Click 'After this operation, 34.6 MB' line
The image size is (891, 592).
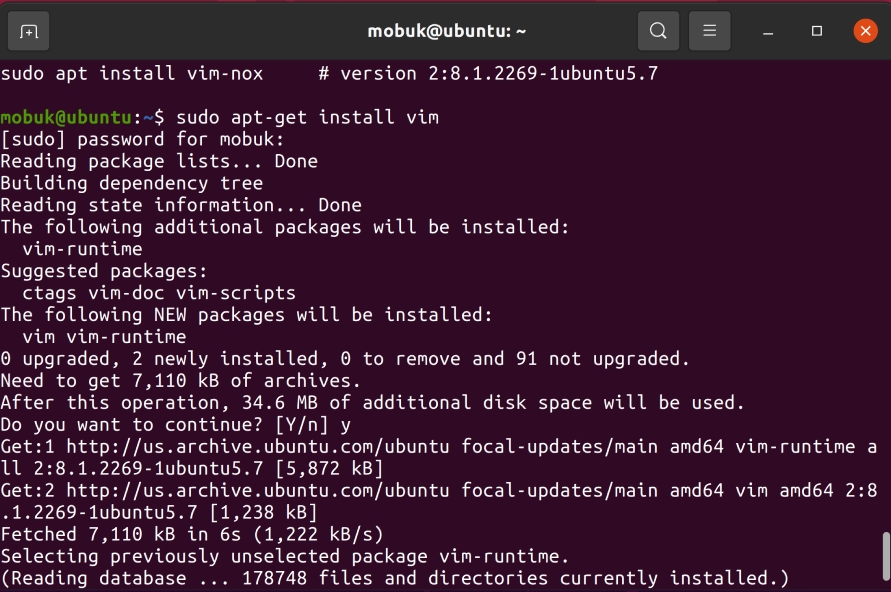[x=372, y=403]
